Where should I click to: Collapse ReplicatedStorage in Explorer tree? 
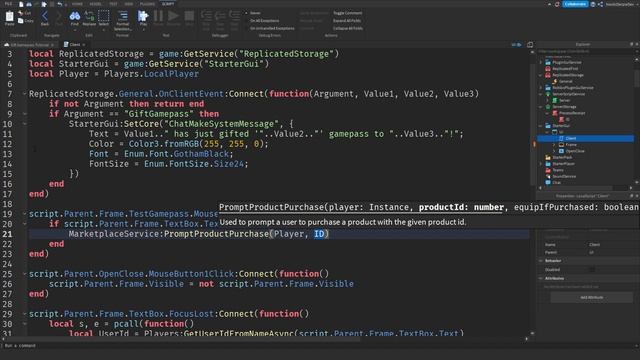tap(541, 75)
